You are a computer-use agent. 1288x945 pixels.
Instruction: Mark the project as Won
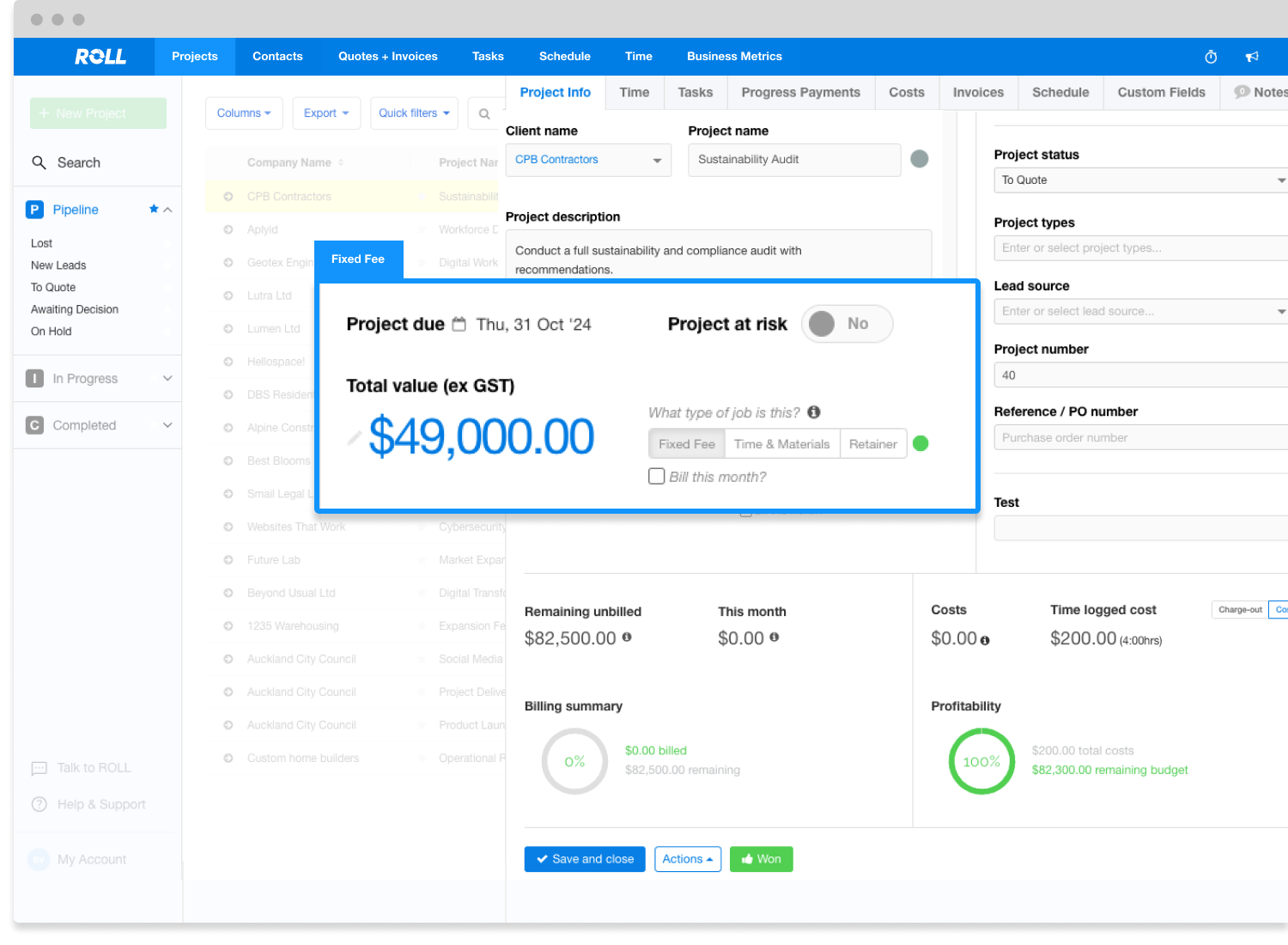761,859
